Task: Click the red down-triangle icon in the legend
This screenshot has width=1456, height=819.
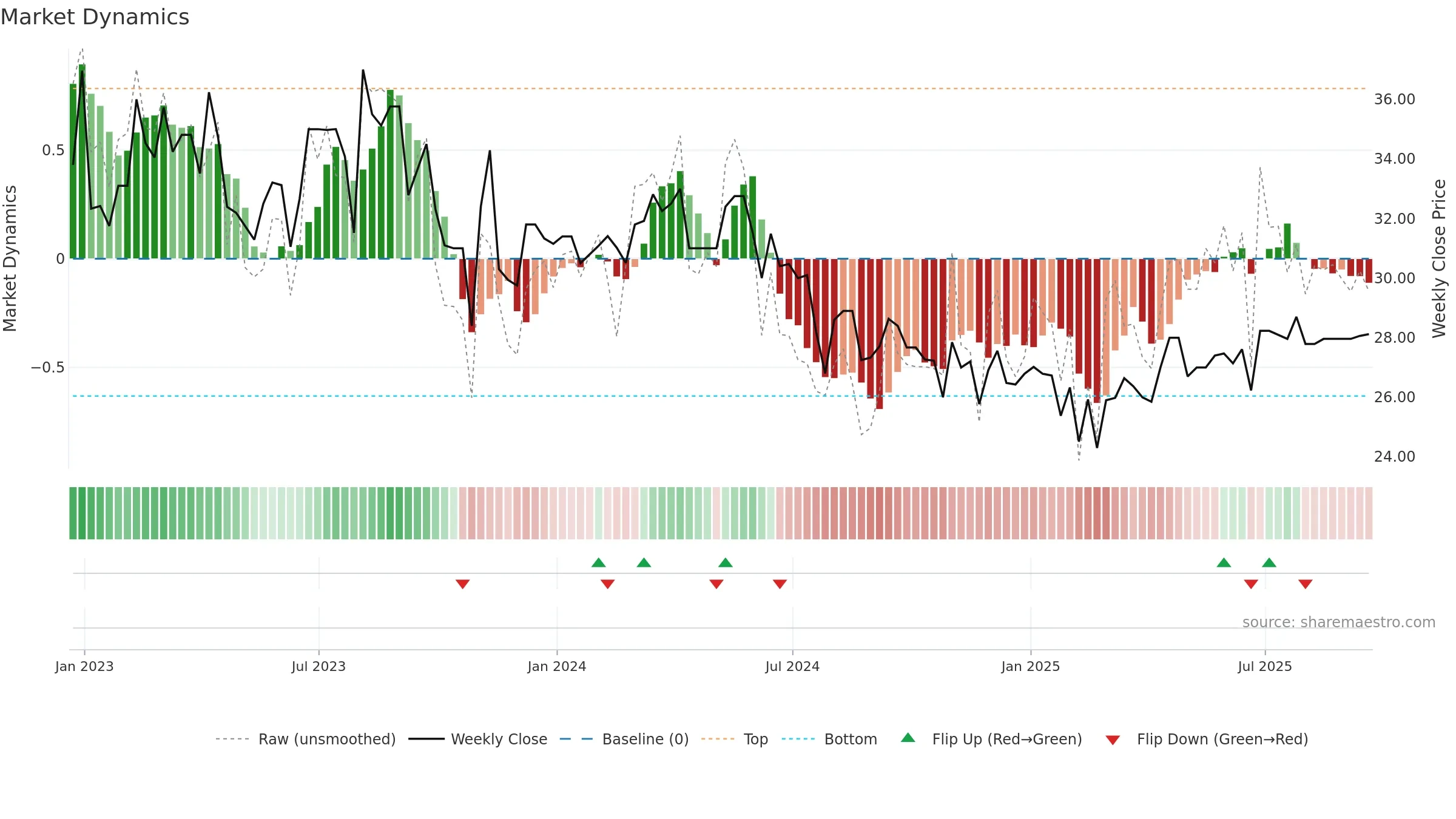Action: pyautogui.click(x=1113, y=740)
